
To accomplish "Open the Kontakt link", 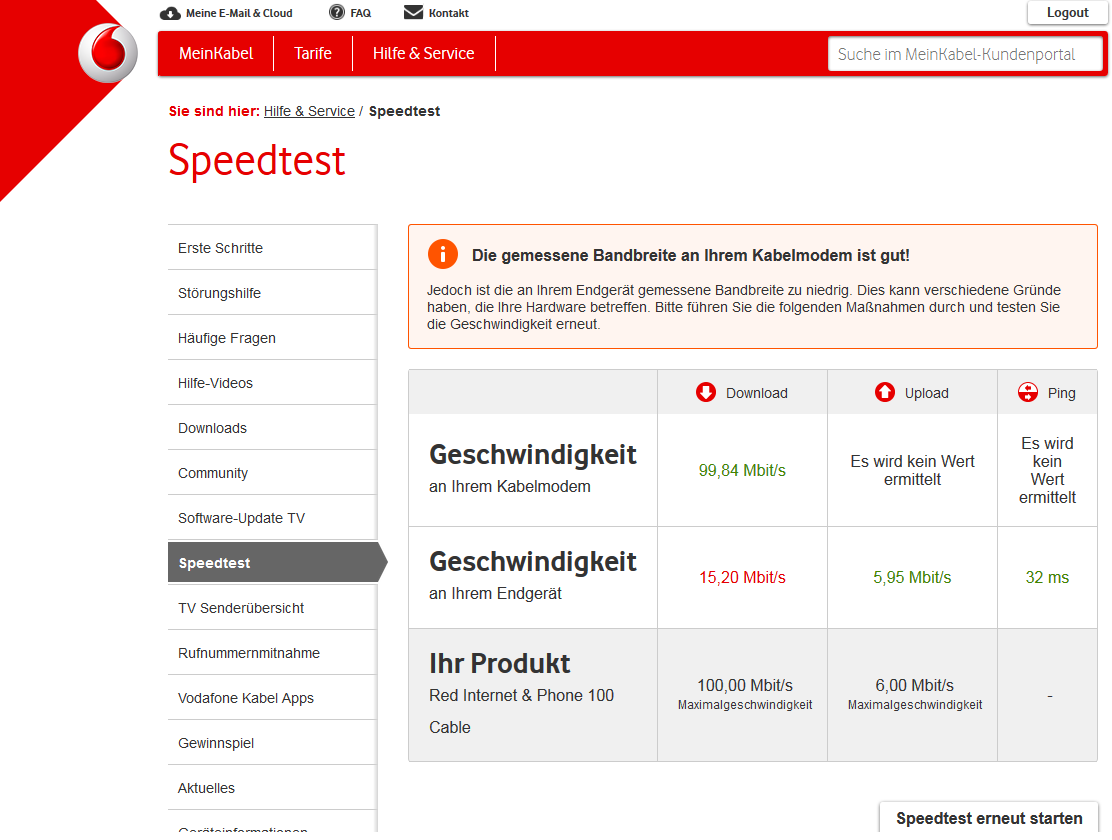I will pos(448,13).
